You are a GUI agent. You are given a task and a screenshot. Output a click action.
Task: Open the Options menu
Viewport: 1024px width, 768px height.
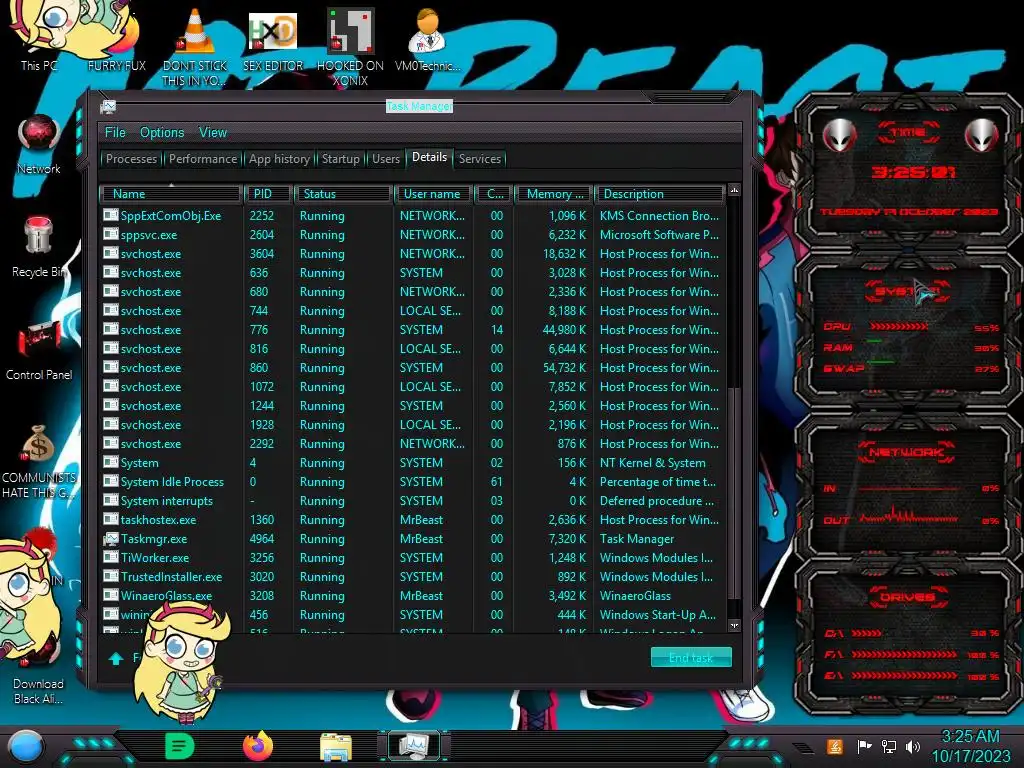[x=162, y=133]
